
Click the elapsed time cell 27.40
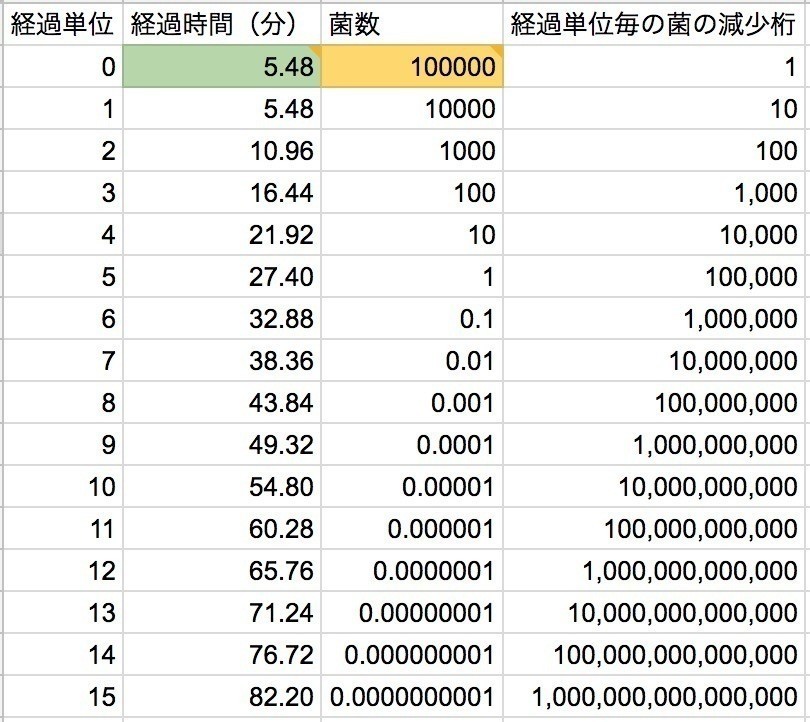pyautogui.click(x=222, y=277)
